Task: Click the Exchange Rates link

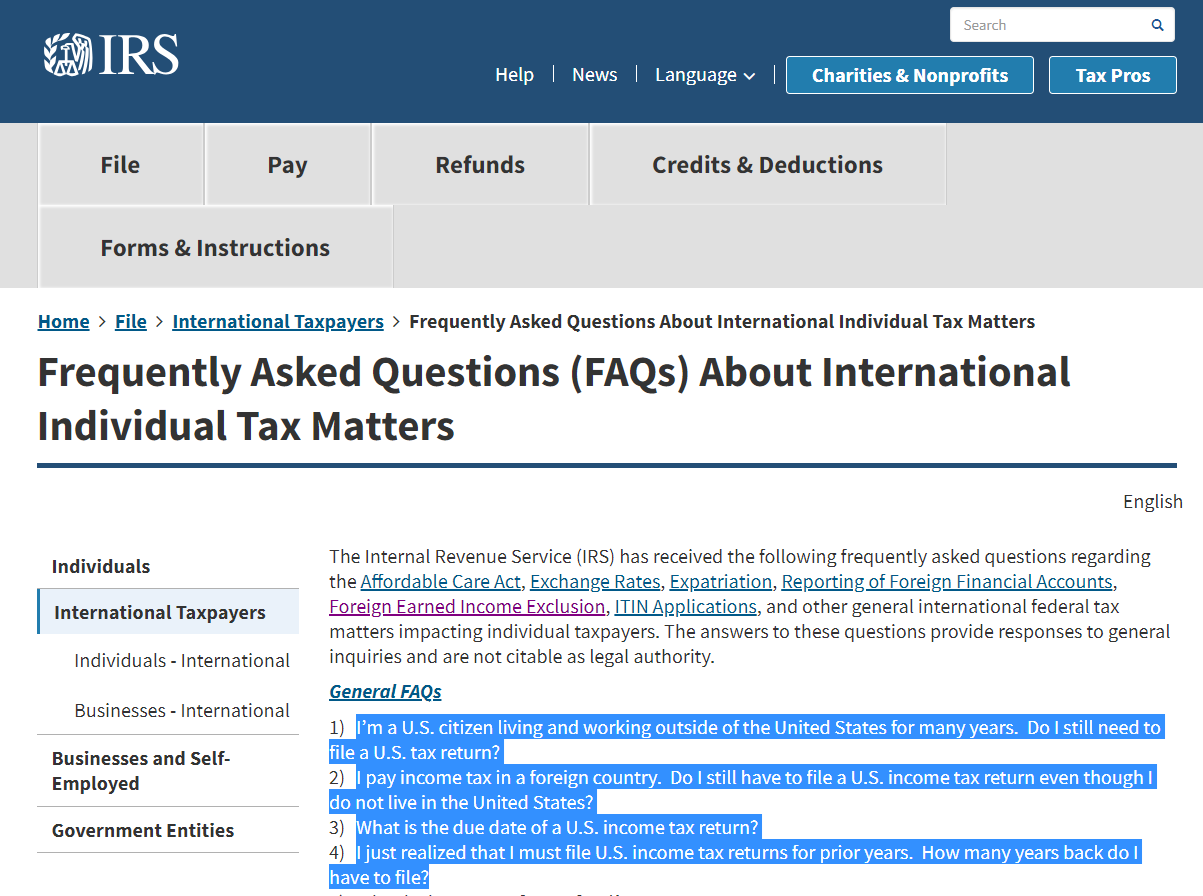Action: [x=594, y=581]
